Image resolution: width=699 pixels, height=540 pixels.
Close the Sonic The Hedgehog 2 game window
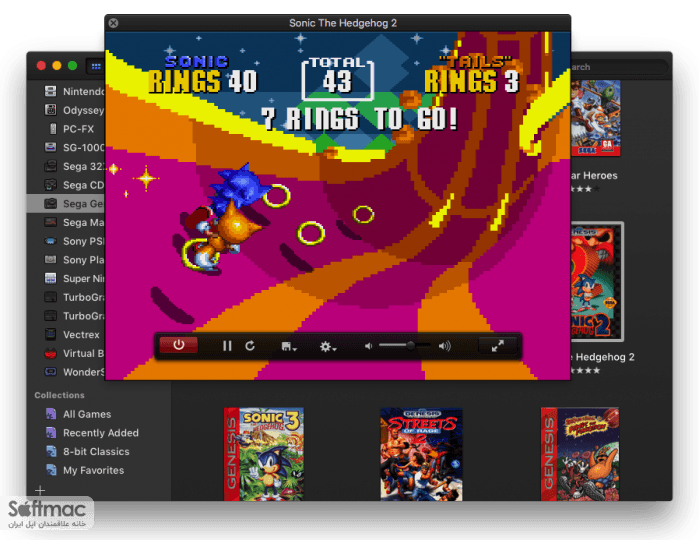[x=114, y=23]
